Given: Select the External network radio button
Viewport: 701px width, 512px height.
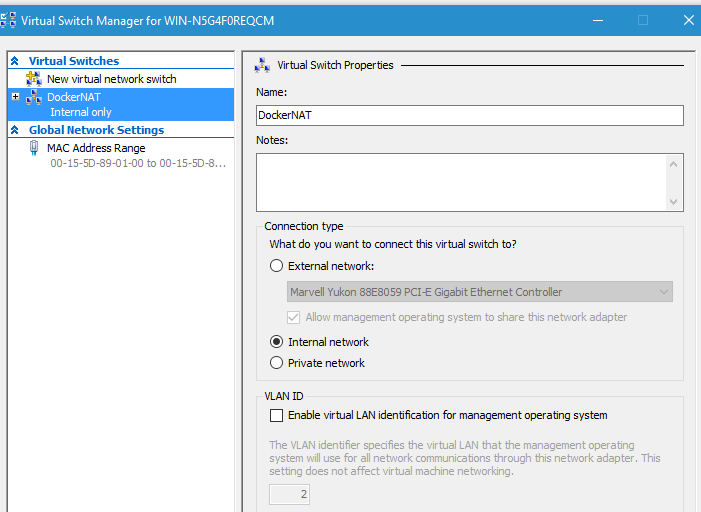Looking at the screenshot, I should point(277,266).
